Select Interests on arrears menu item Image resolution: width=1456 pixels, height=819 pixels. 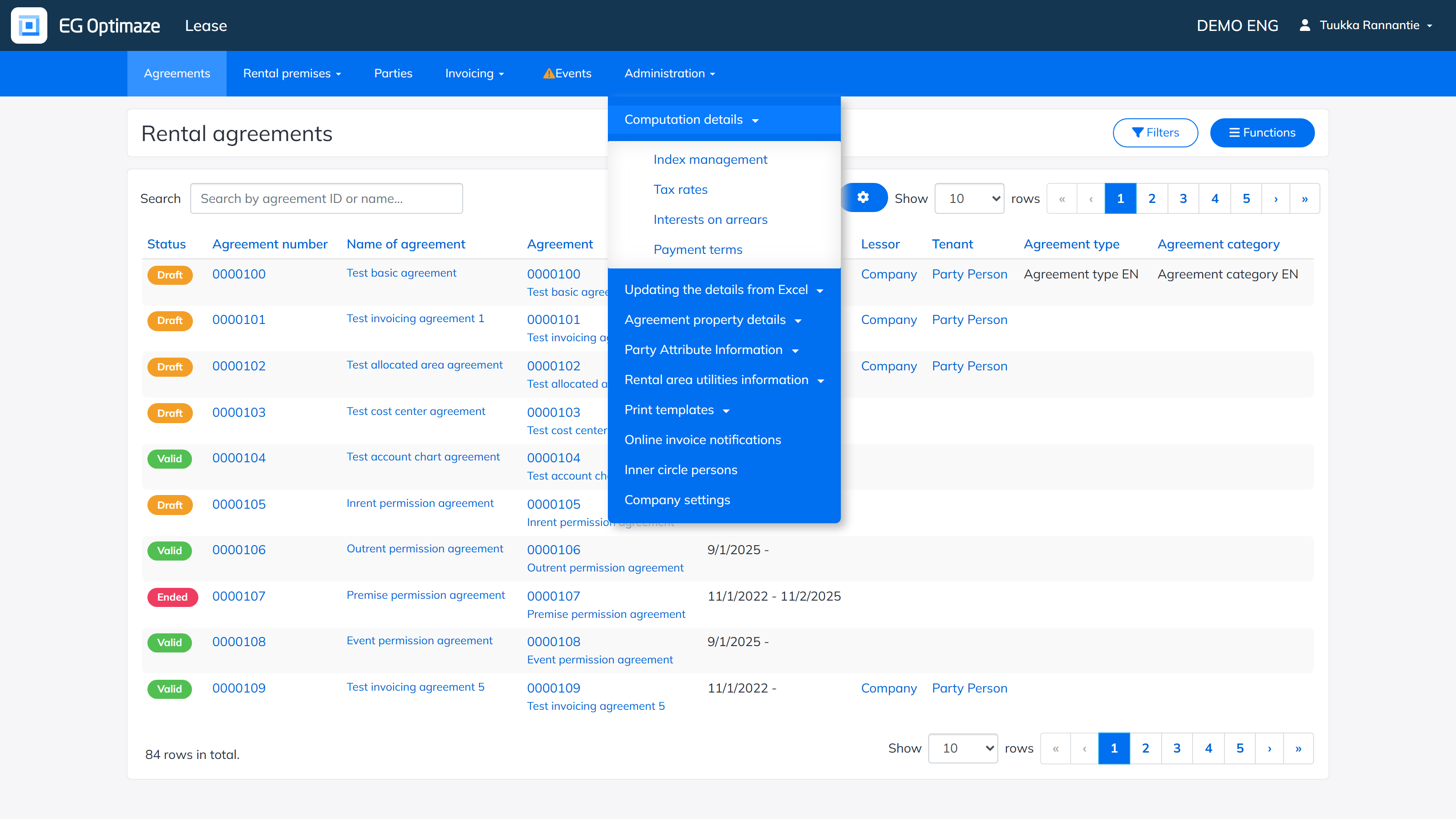[710, 219]
